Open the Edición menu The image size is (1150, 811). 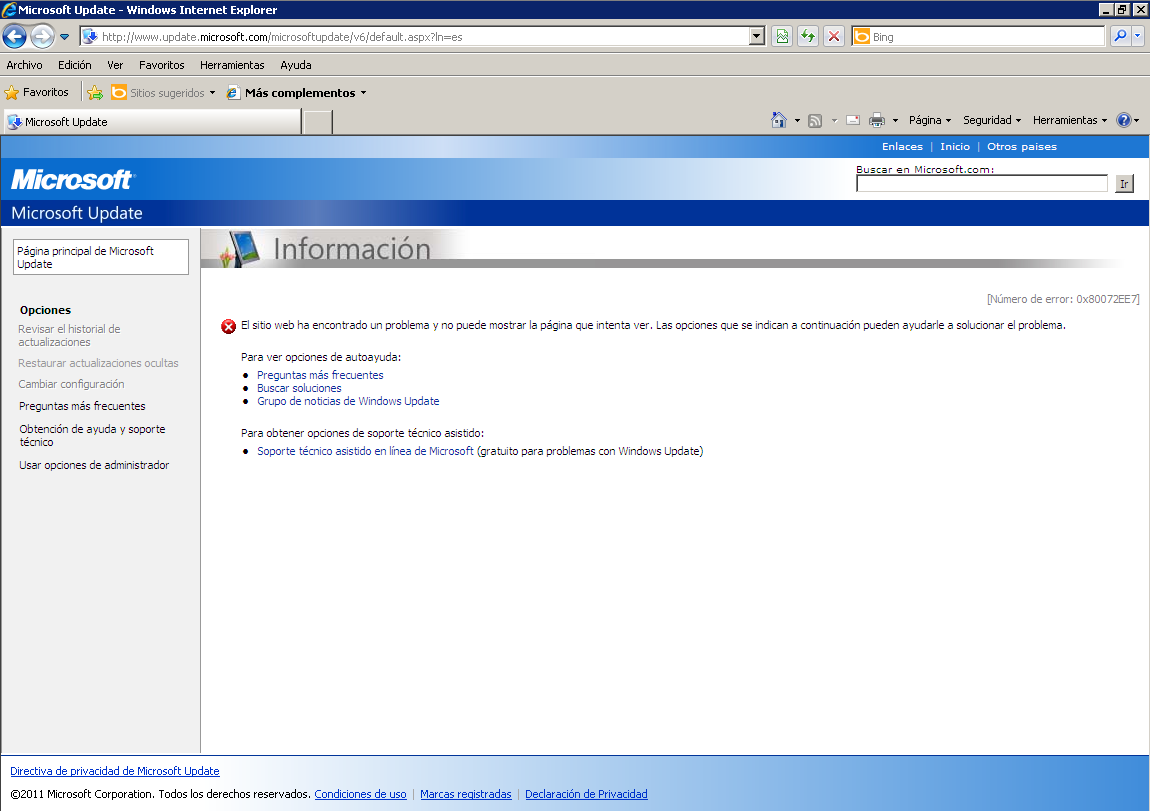(75, 65)
